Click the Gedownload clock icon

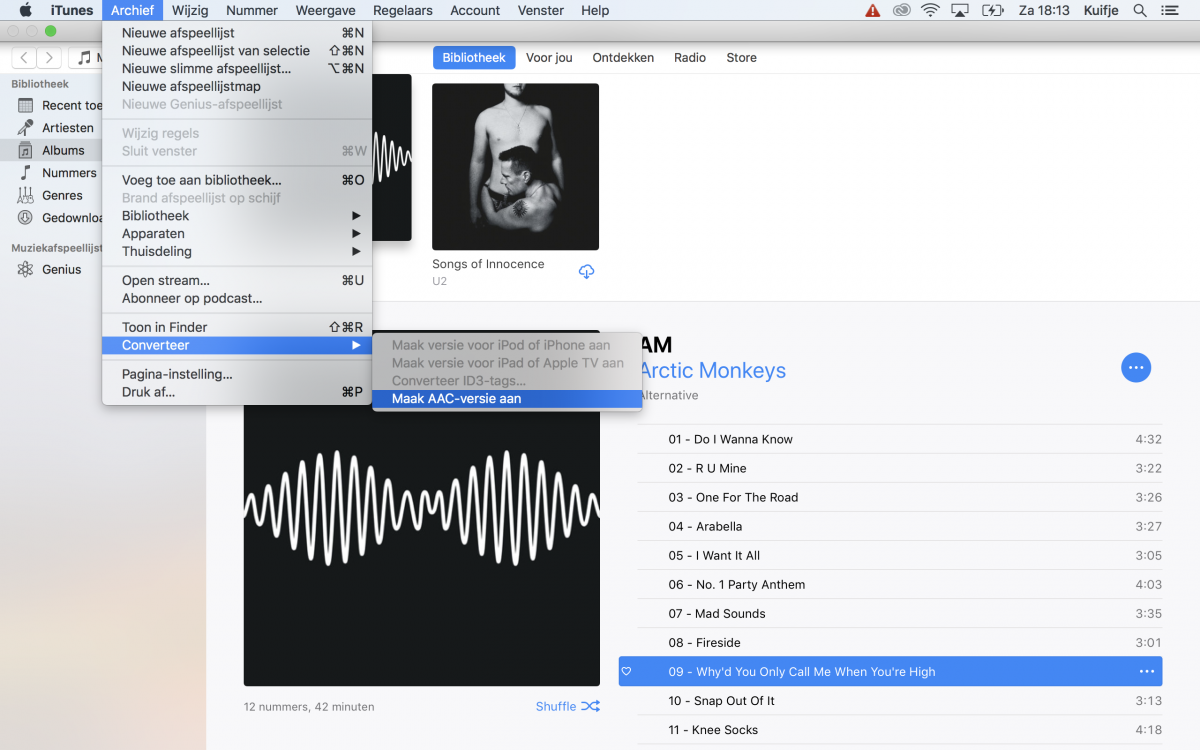(x=25, y=218)
